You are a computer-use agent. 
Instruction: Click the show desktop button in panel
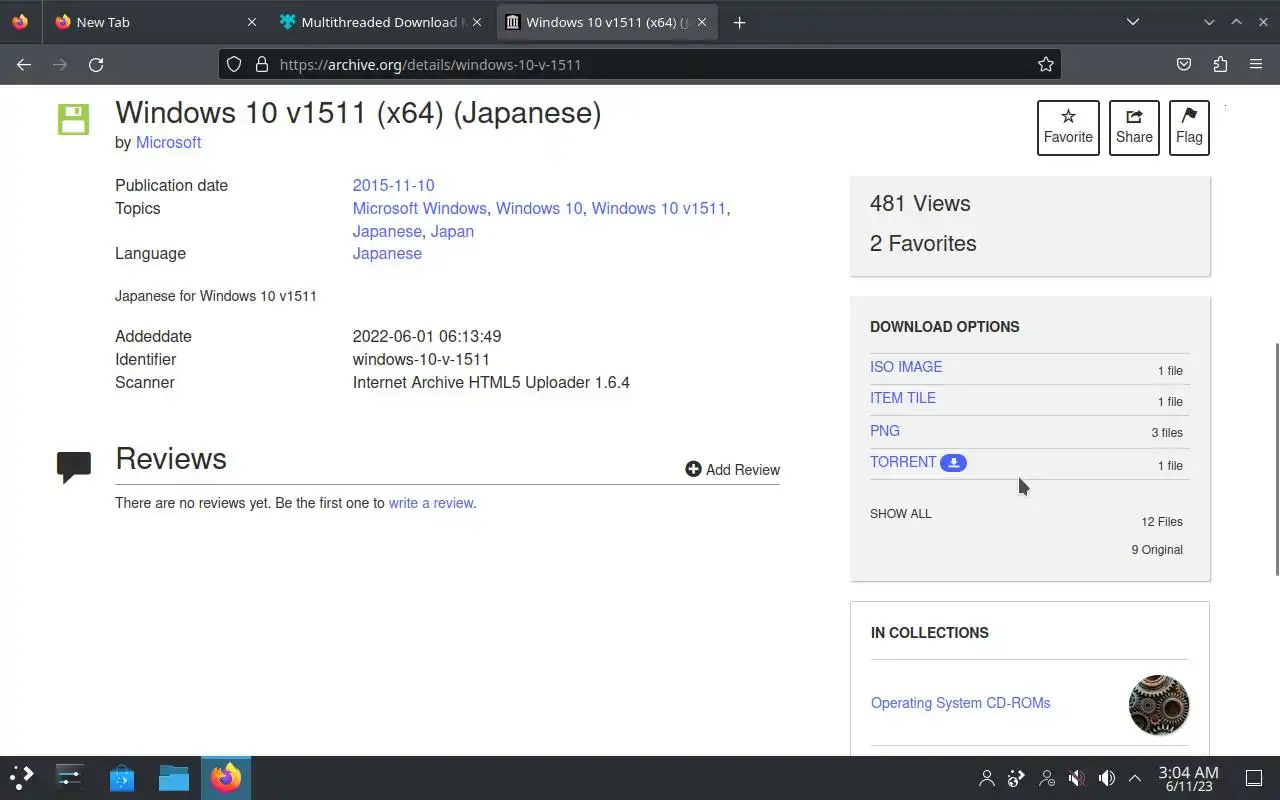tap(1254, 777)
